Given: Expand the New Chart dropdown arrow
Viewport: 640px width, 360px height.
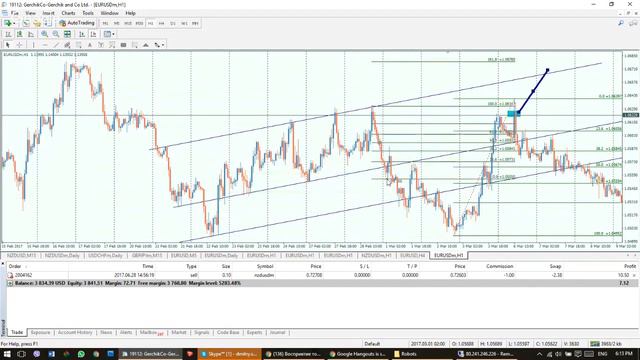Looking at the screenshot, I should (x=14, y=23).
